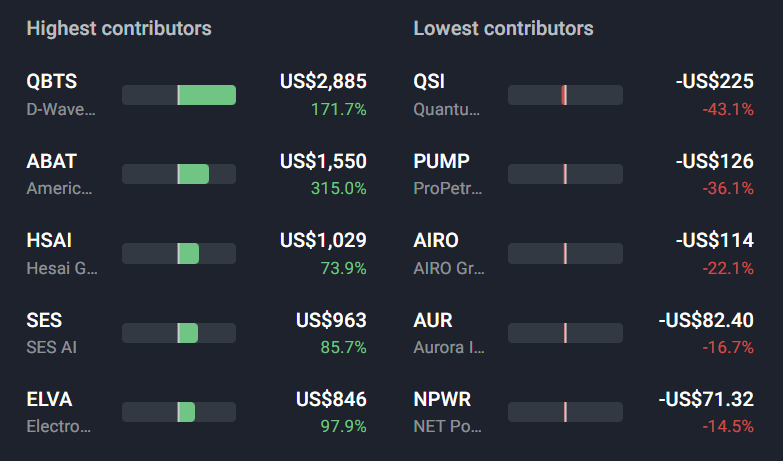Screen dimensions: 783x461
Task: Click the SES ticker label
Action: click(44, 320)
